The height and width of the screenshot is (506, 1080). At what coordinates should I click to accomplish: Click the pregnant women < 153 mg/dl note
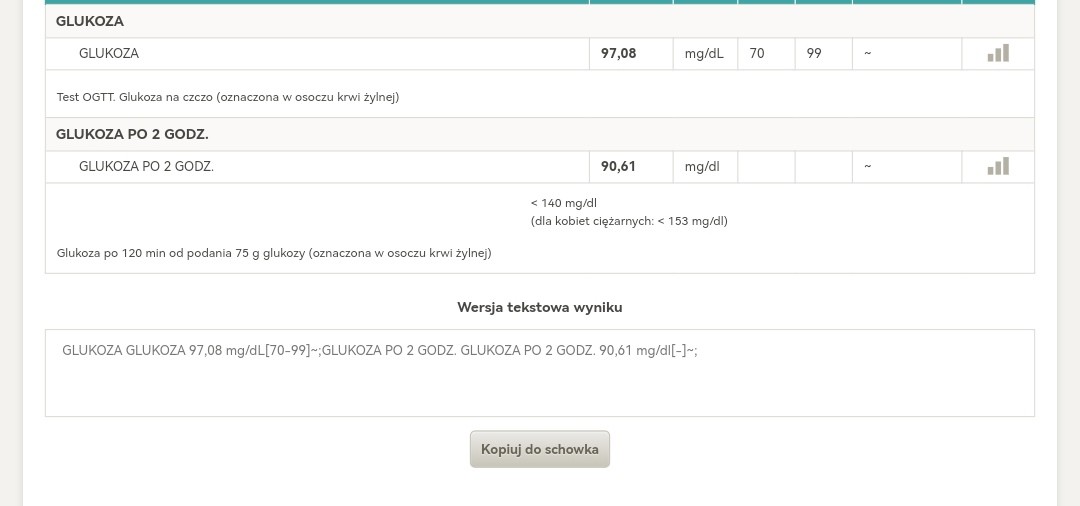629,221
